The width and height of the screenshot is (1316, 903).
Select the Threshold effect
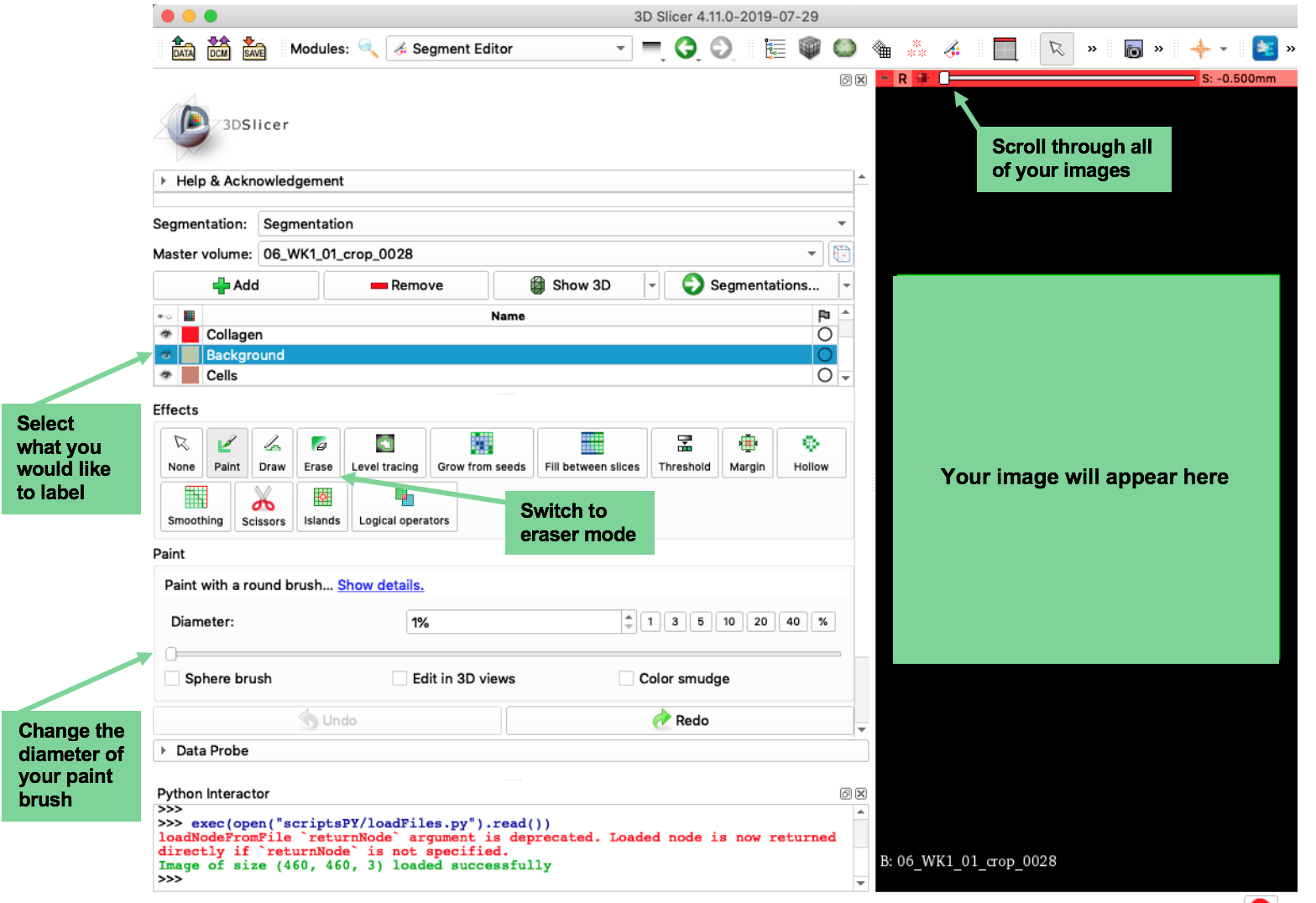point(684,452)
